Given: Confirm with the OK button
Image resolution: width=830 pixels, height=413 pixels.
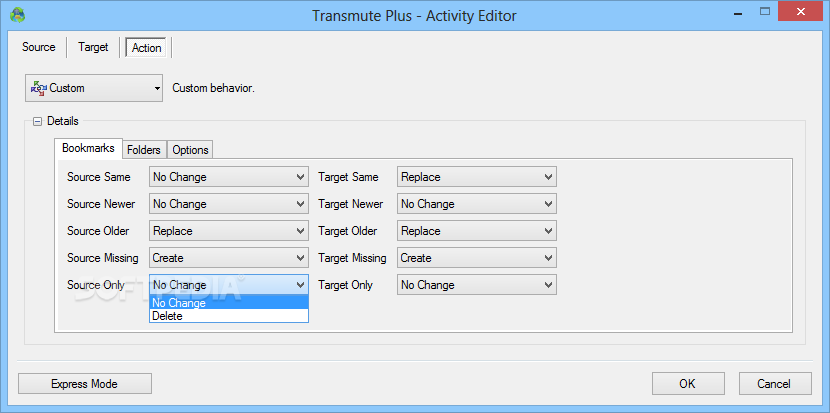Looking at the screenshot, I should tap(688, 384).
